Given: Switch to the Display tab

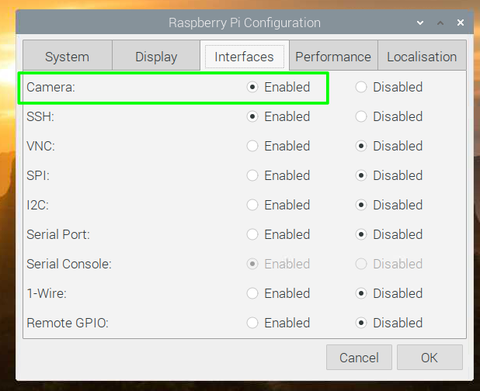Looking at the screenshot, I should click(156, 57).
